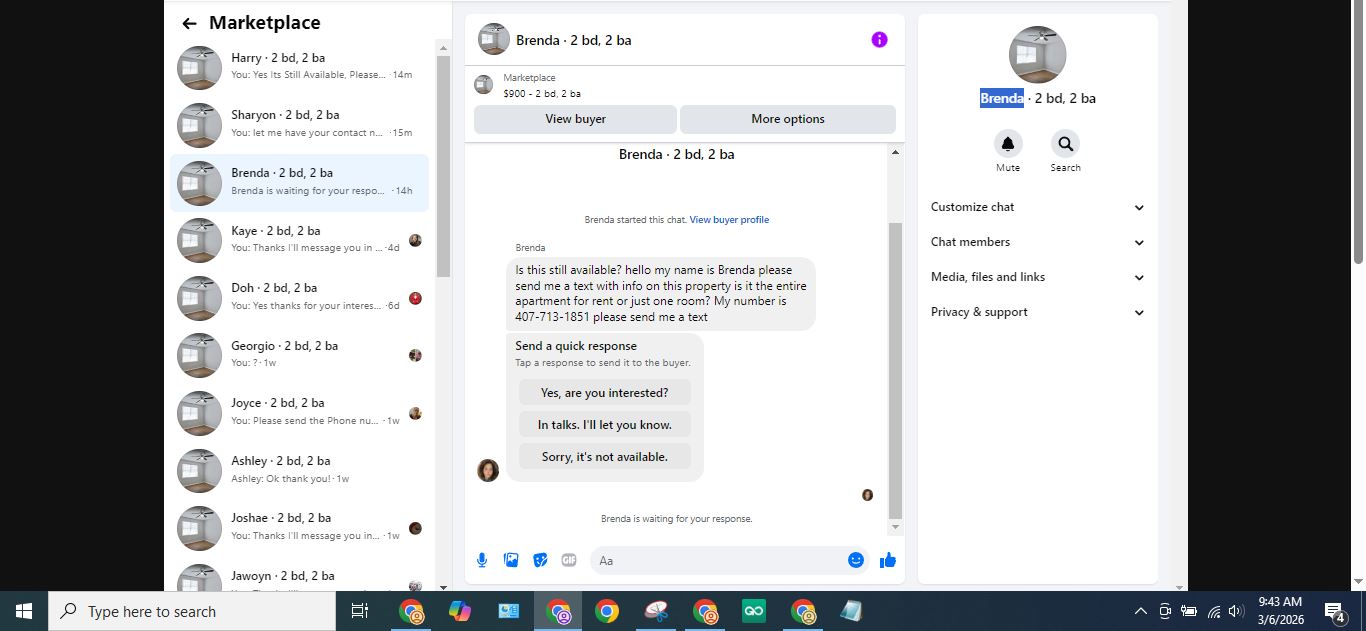Click Brenda's message bubble text

tap(660, 294)
